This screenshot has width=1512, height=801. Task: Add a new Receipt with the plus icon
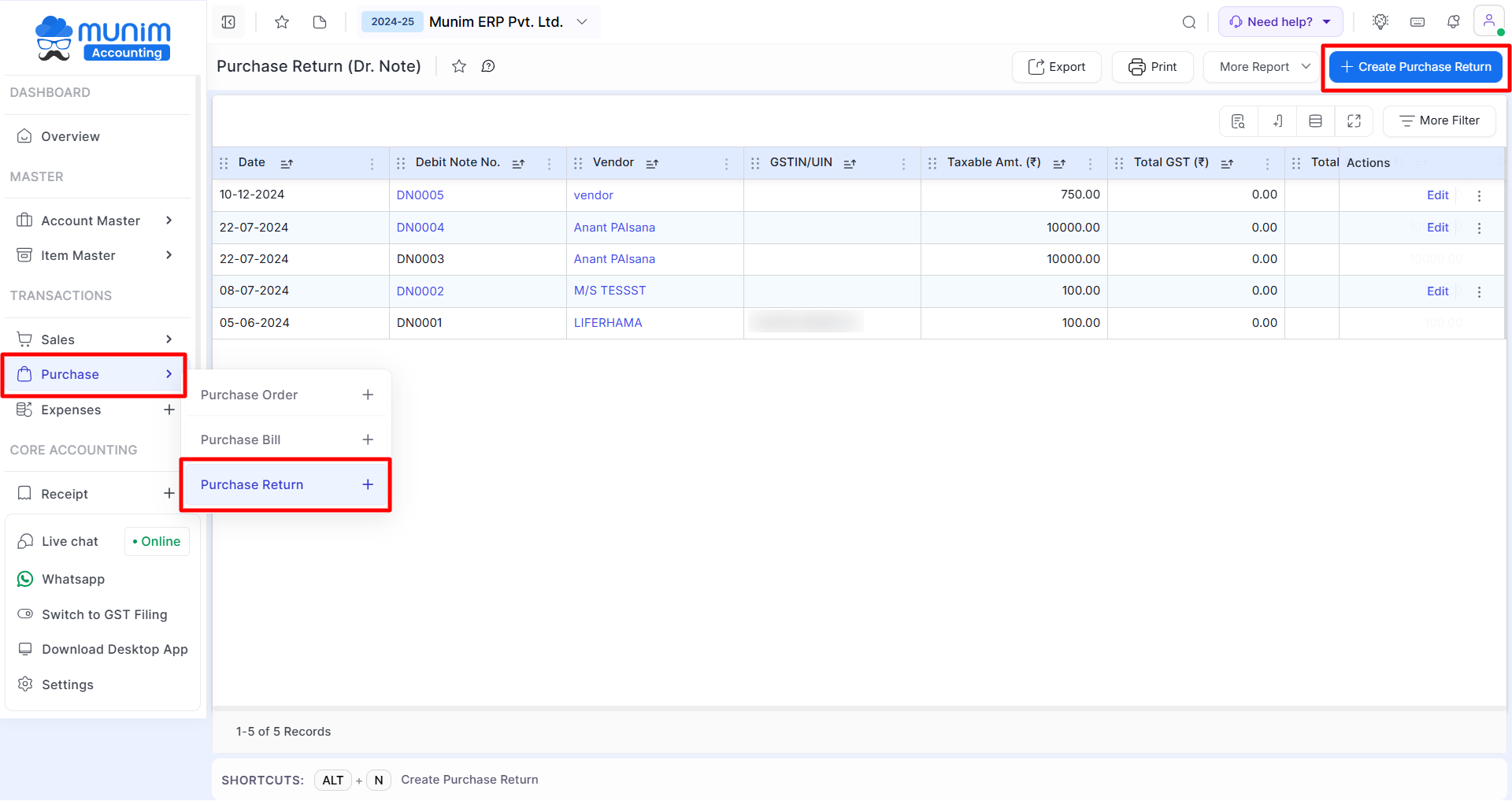click(x=169, y=493)
